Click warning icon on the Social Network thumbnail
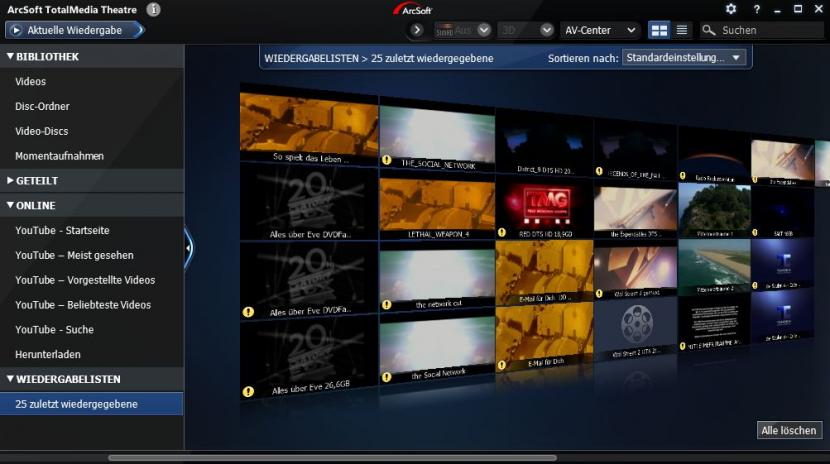The width and height of the screenshot is (830, 464). (x=386, y=377)
